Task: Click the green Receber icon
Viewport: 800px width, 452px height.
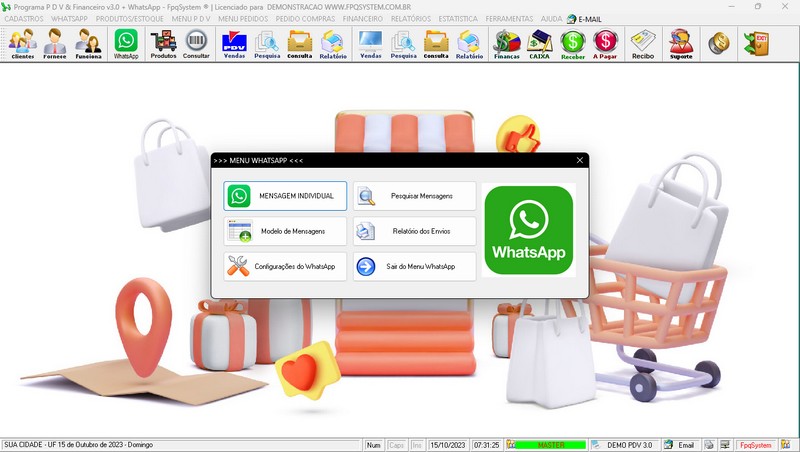Action: pos(572,44)
